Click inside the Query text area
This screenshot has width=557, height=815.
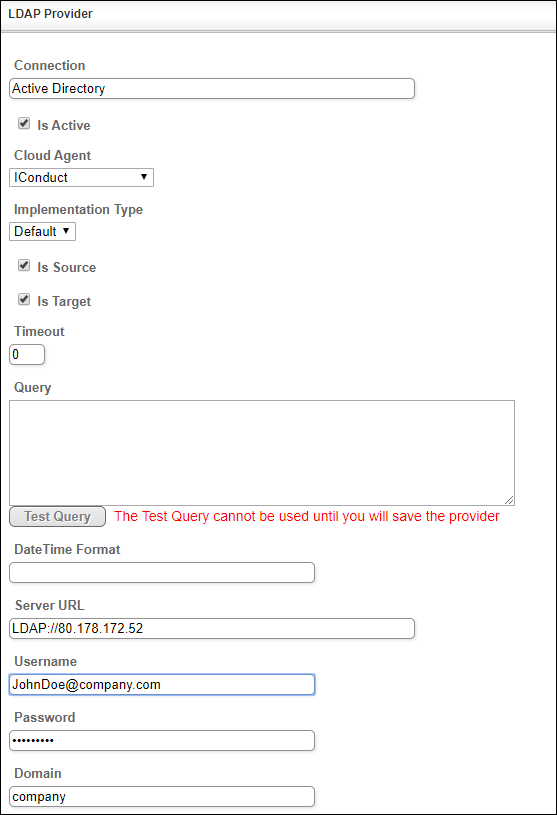262,453
